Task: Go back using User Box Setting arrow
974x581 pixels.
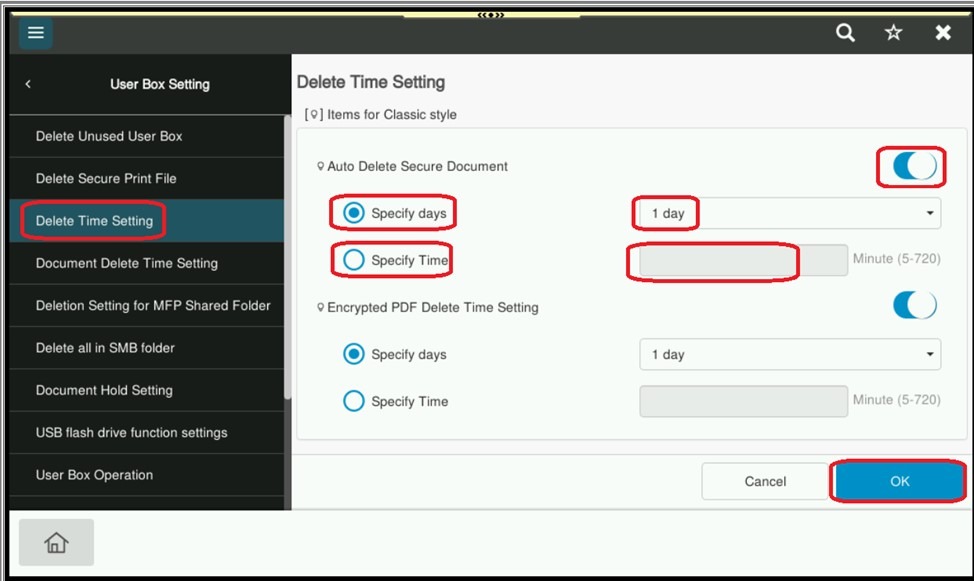Action: [28, 85]
